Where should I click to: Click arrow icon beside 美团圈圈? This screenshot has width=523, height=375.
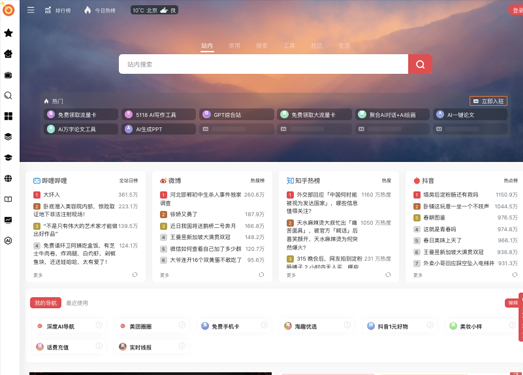point(182,325)
